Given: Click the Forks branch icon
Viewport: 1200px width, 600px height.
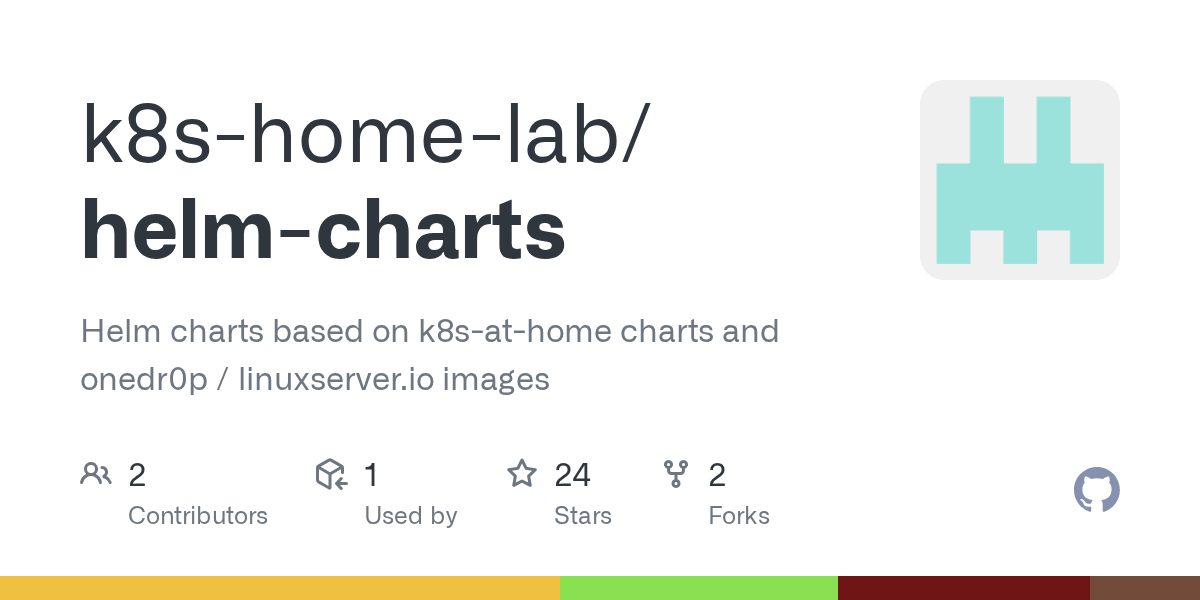Looking at the screenshot, I should [676, 474].
